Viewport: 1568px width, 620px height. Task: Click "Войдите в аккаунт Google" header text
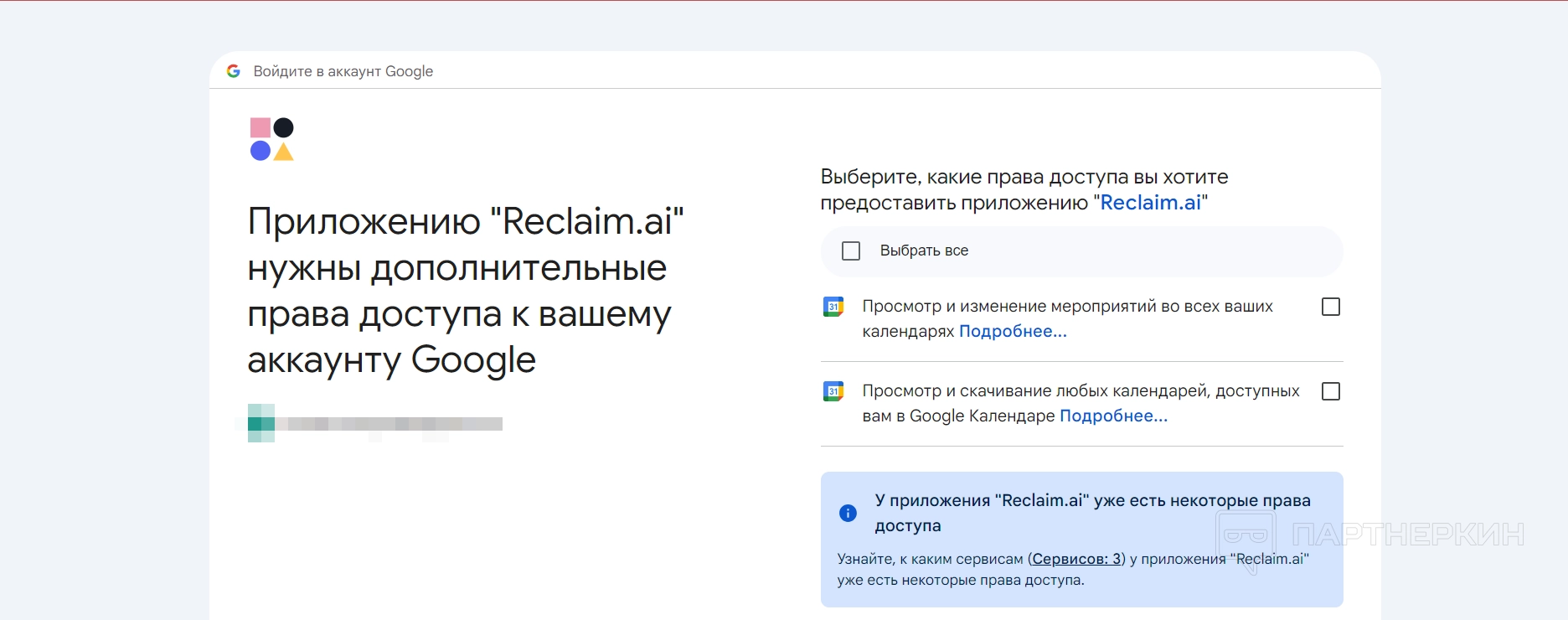(343, 71)
